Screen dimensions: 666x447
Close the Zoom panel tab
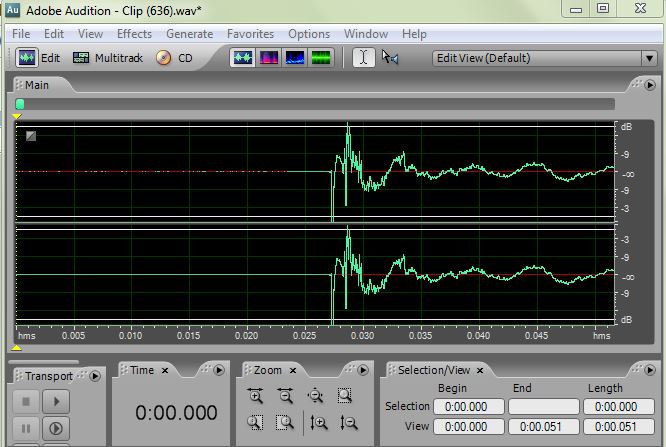(x=293, y=371)
